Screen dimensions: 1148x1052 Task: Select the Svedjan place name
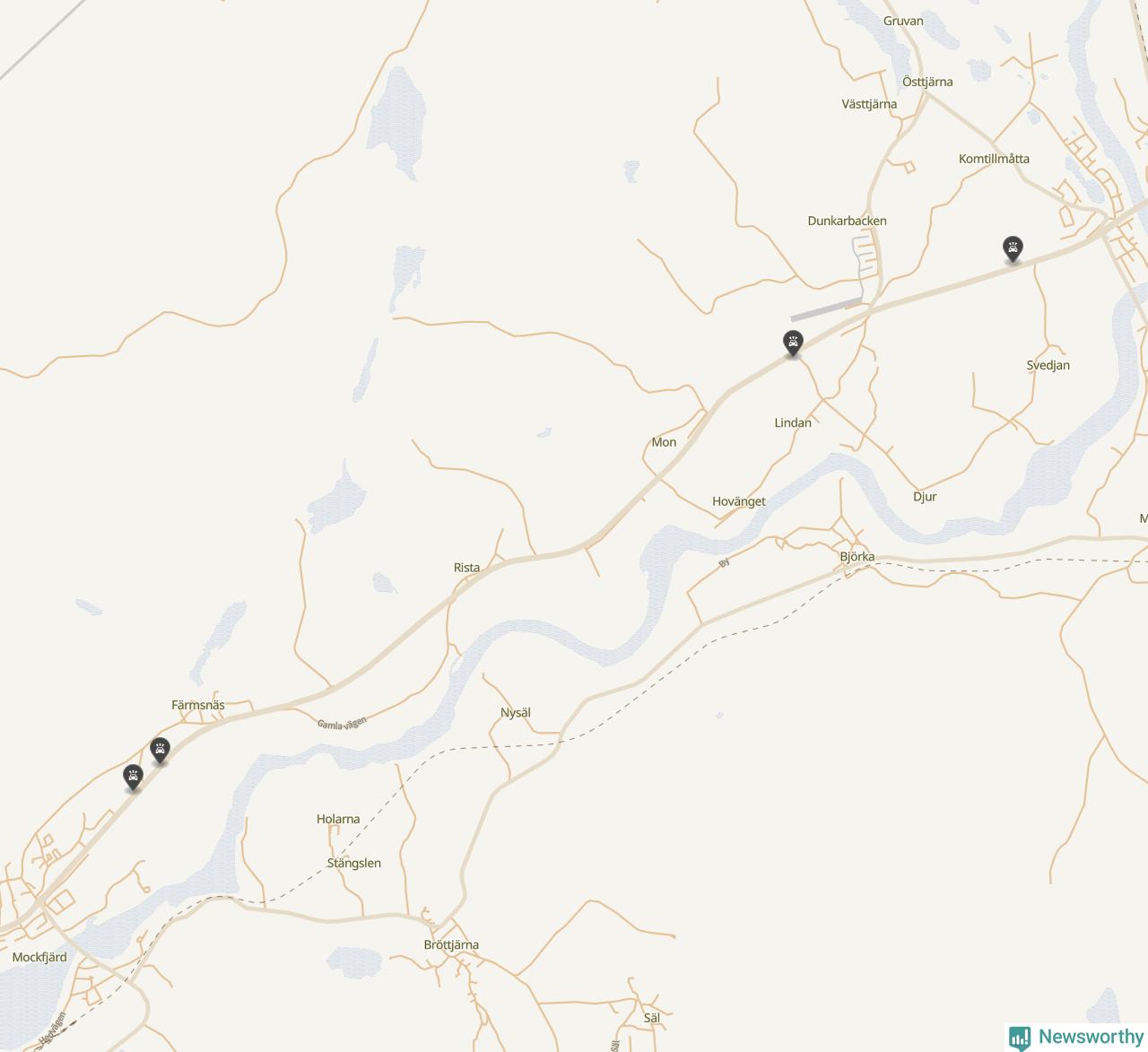1048,365
